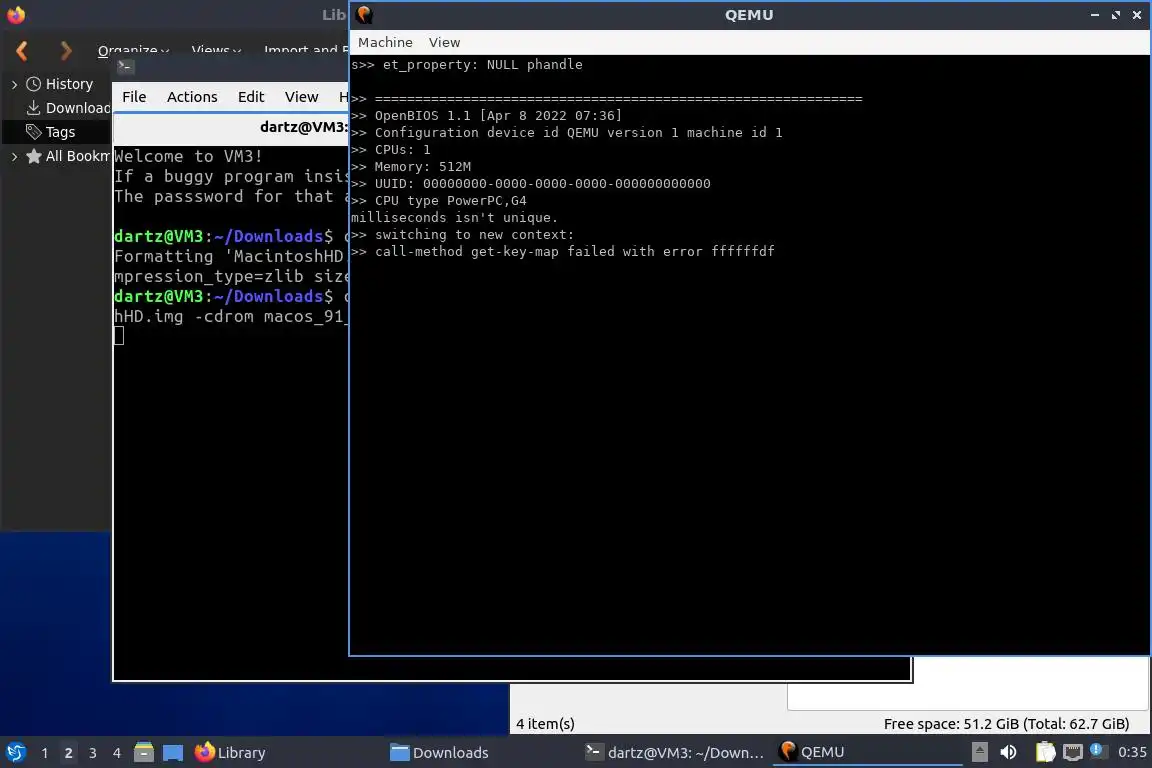This screenshot has height=768, width=1152.
Task: Open the LXQt application menu
Action: click(15, 753)
